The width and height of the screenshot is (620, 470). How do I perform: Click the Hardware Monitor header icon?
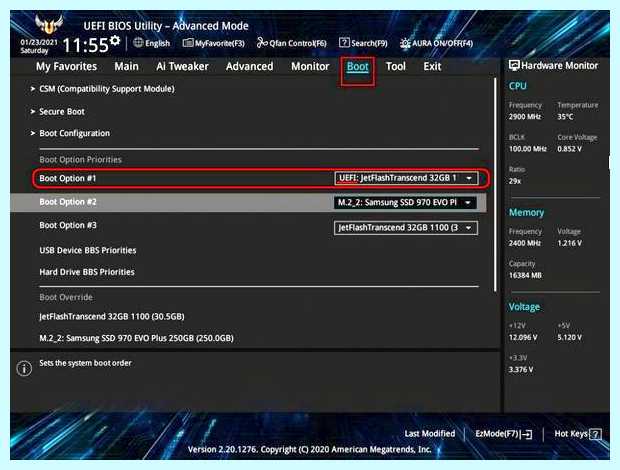tap(514, 66)
